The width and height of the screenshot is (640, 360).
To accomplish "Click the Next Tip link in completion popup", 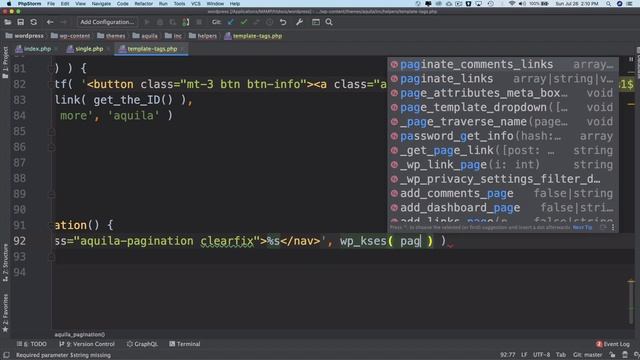I will click(582, 227).
